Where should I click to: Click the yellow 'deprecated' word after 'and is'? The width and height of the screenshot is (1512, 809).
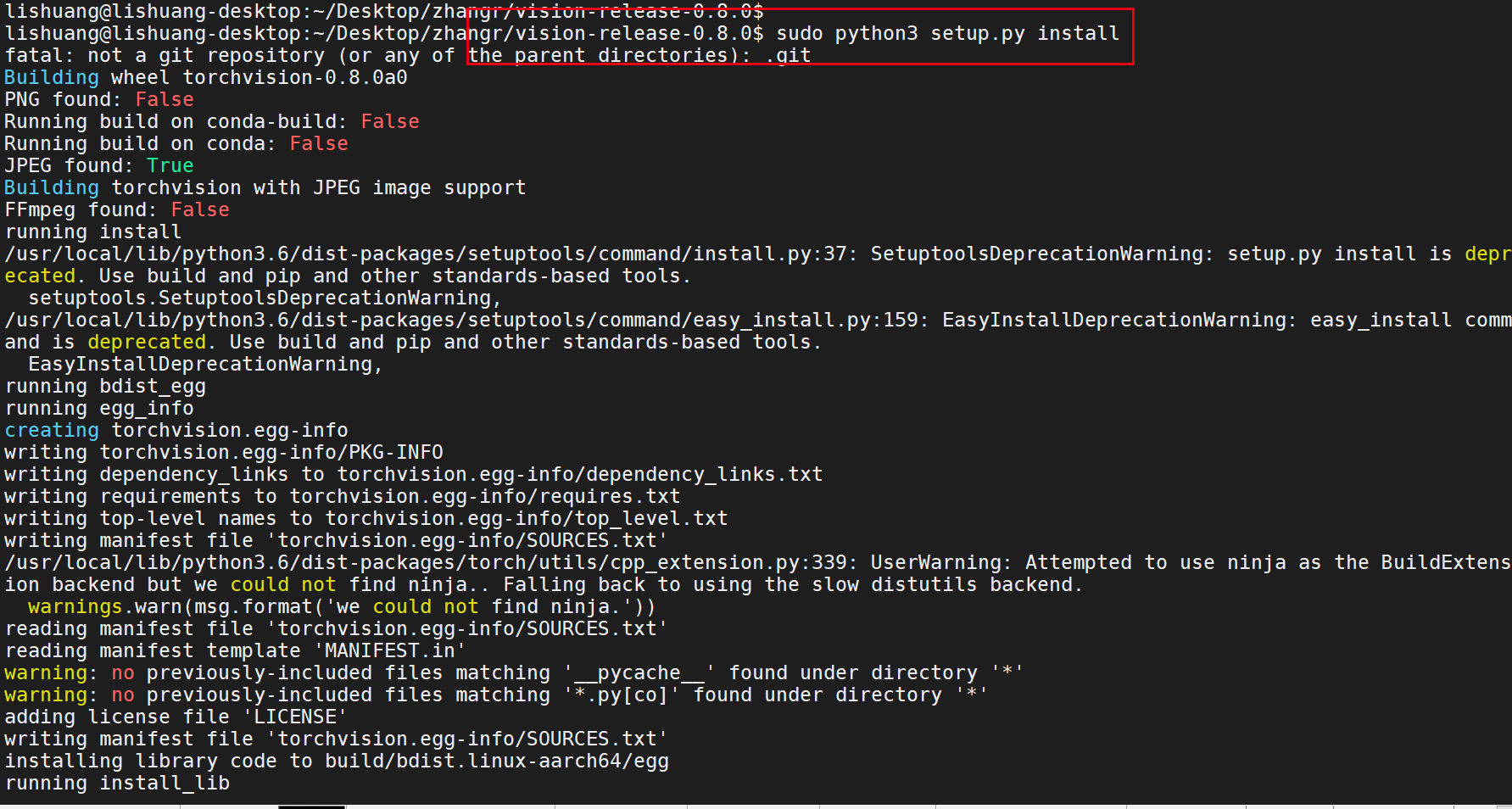tap(147, 343)
